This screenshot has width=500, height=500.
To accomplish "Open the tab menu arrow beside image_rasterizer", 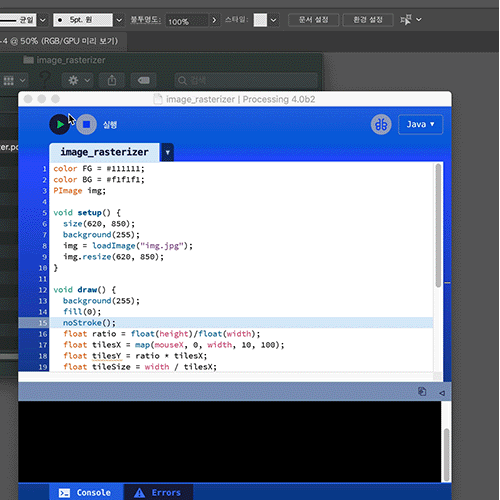I will pos(168,152).
